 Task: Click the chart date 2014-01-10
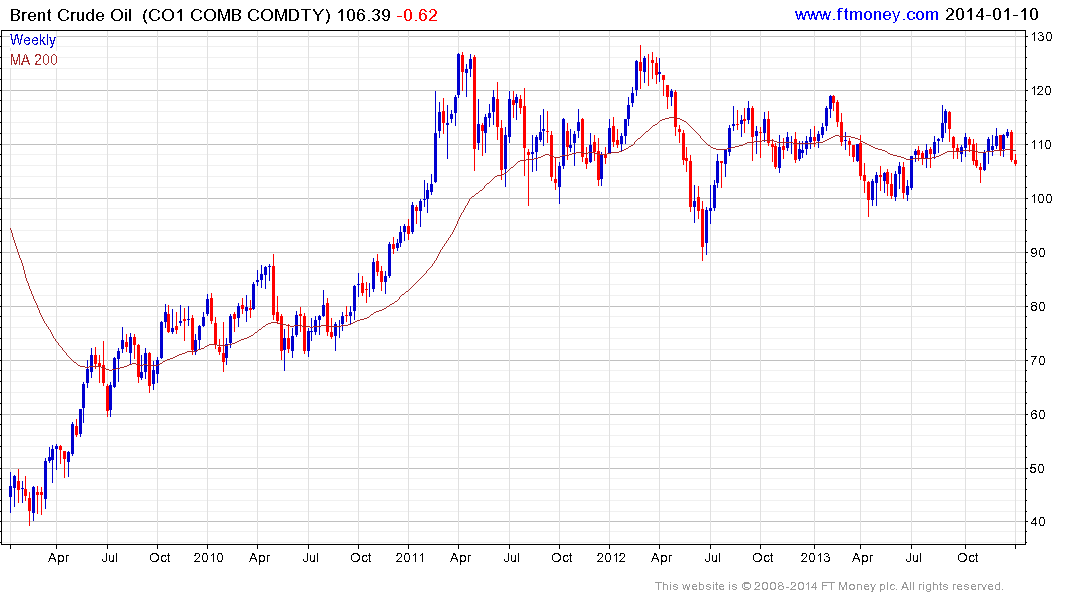tap(991, 14)
